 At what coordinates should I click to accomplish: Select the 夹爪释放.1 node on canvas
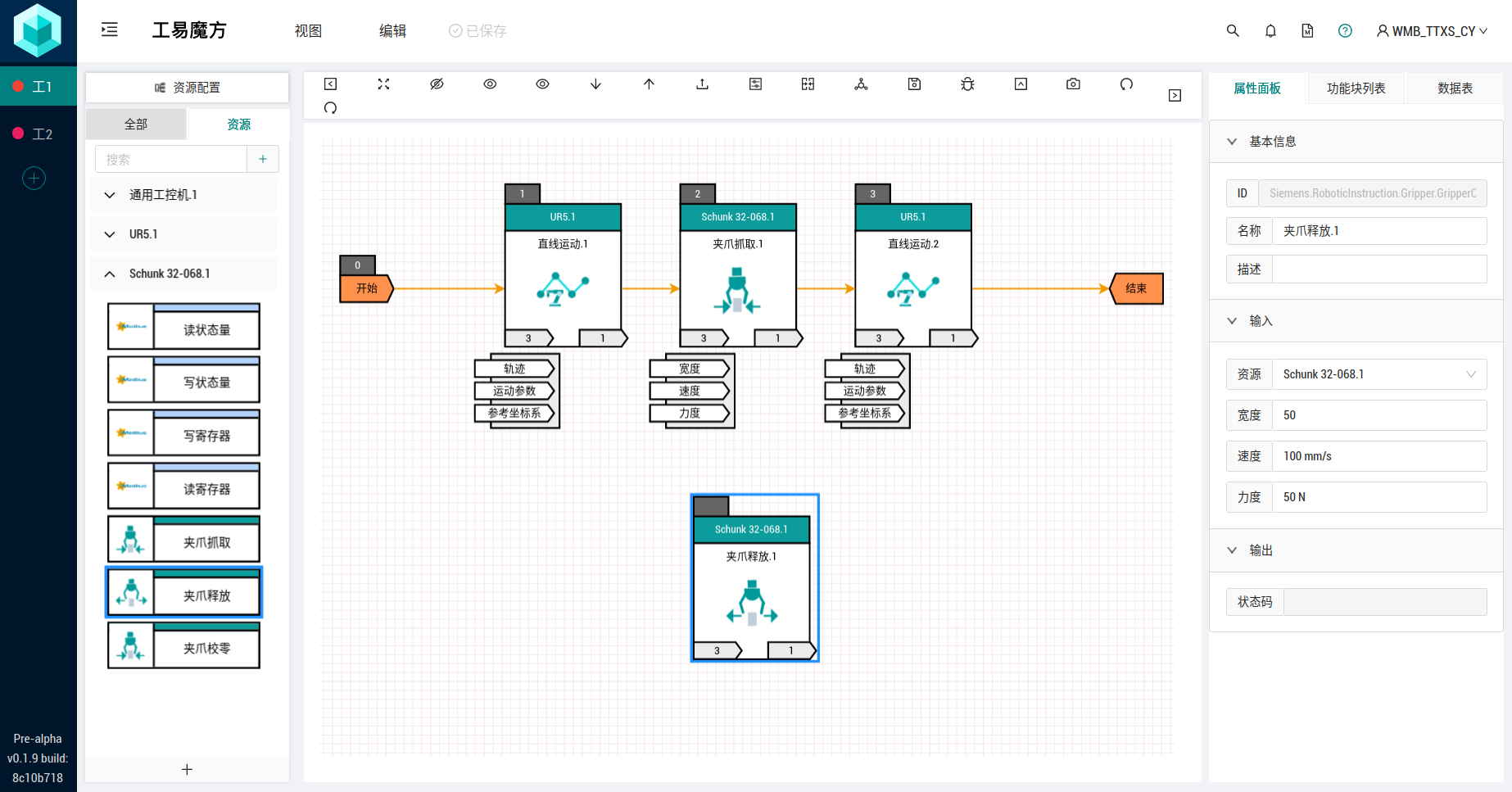point(754,577)
